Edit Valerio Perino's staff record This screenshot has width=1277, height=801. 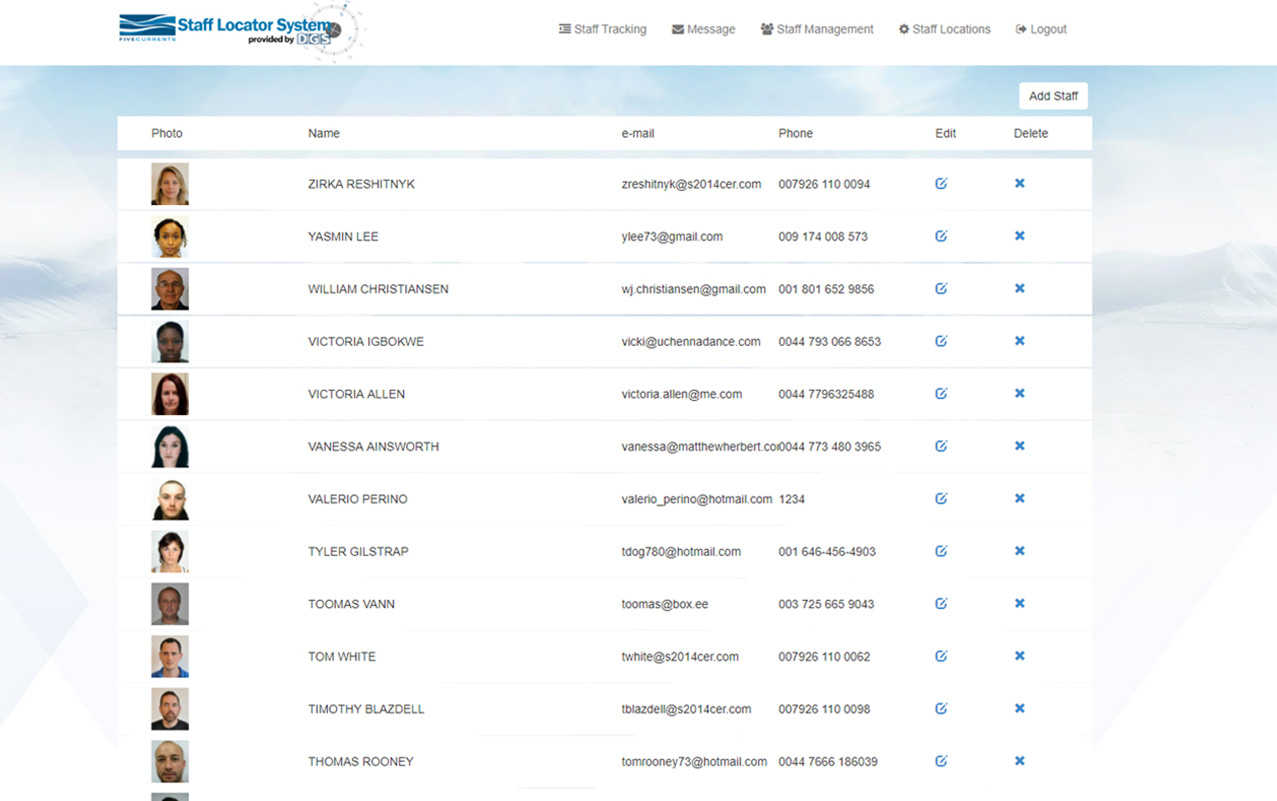[941, 499]
